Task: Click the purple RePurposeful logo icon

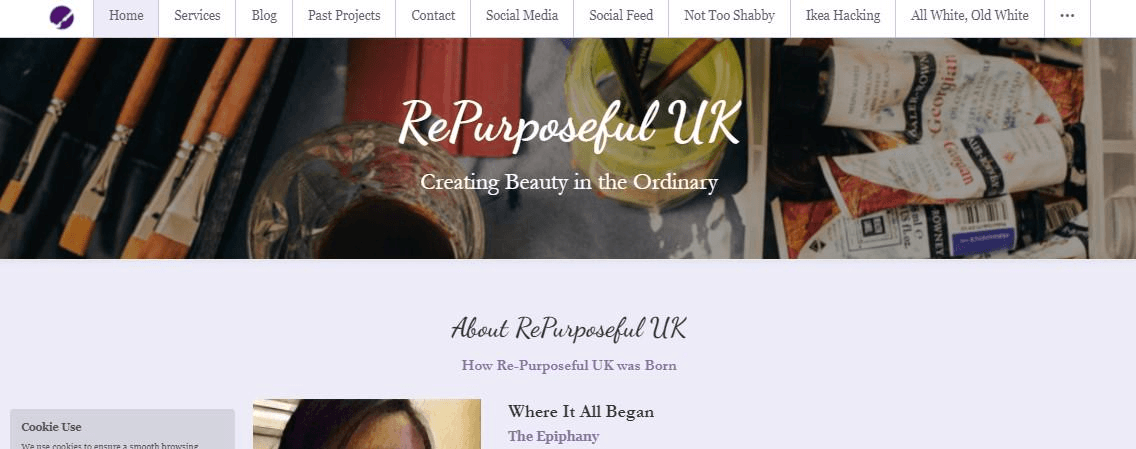Action: pos(62,17)
